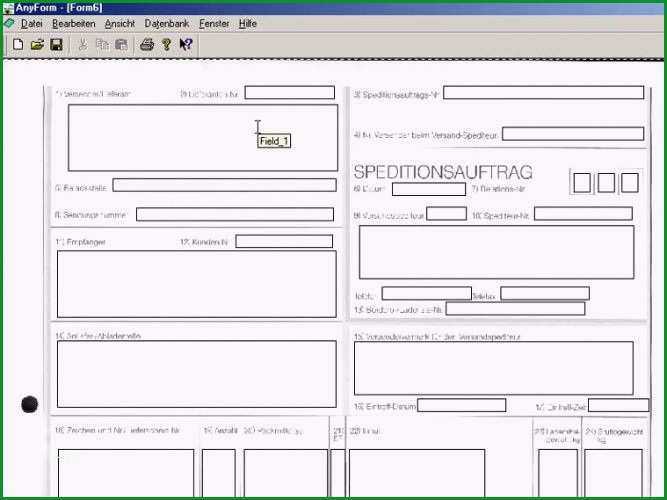Screen dimensions: 667x500
Task: Click the Verpackung column box at bottom
Action: click(x=286, y=472)
